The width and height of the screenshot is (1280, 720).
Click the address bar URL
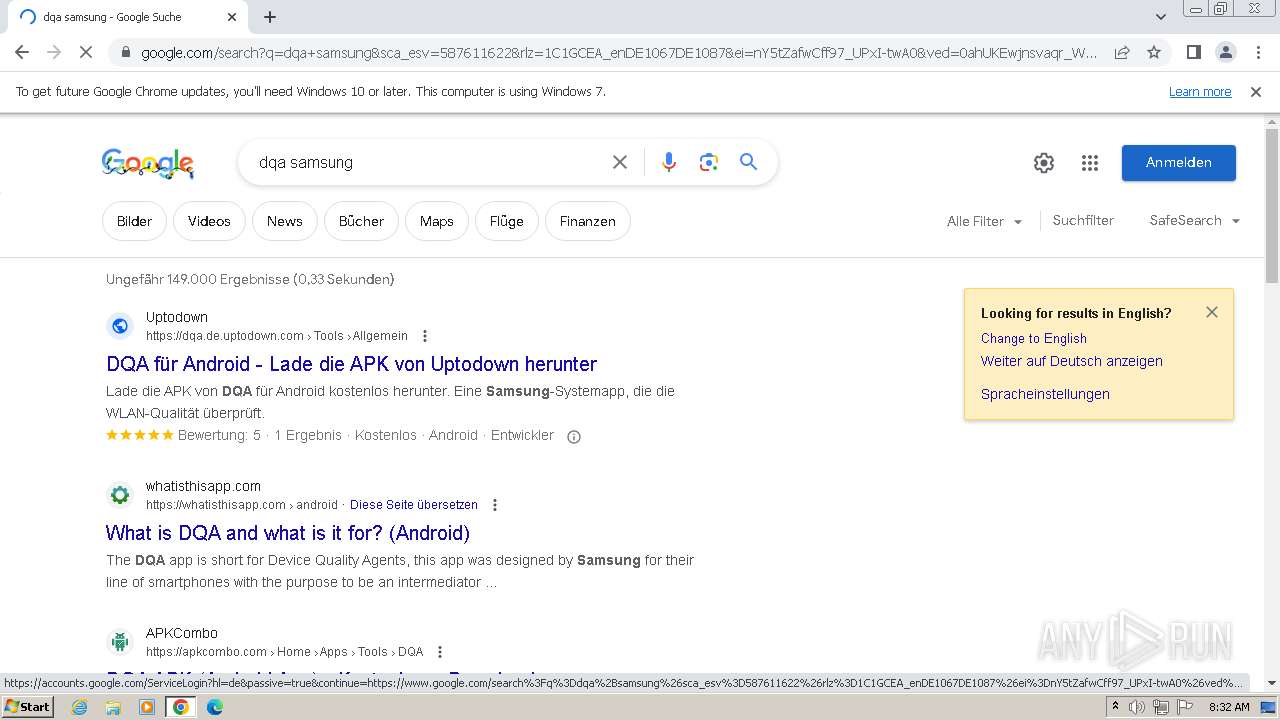(618, 52)
